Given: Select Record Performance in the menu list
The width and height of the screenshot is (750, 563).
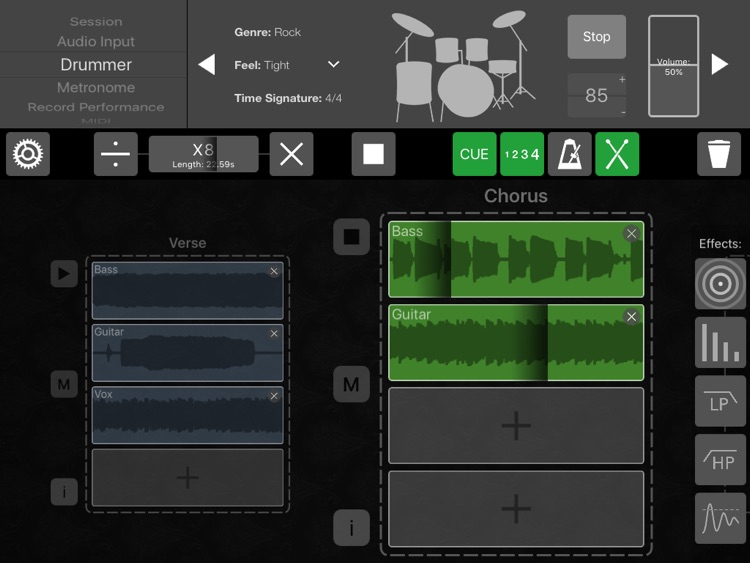Looking at the screenshot, I should 96,107.
